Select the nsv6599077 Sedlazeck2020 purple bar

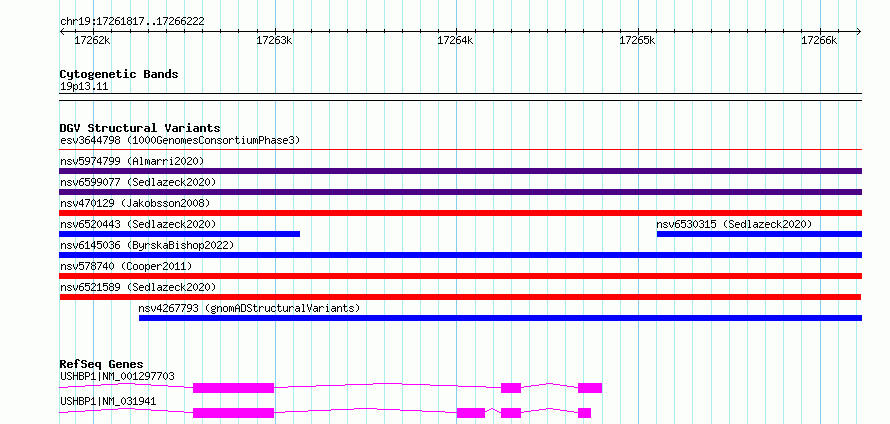tap(460, 192)
